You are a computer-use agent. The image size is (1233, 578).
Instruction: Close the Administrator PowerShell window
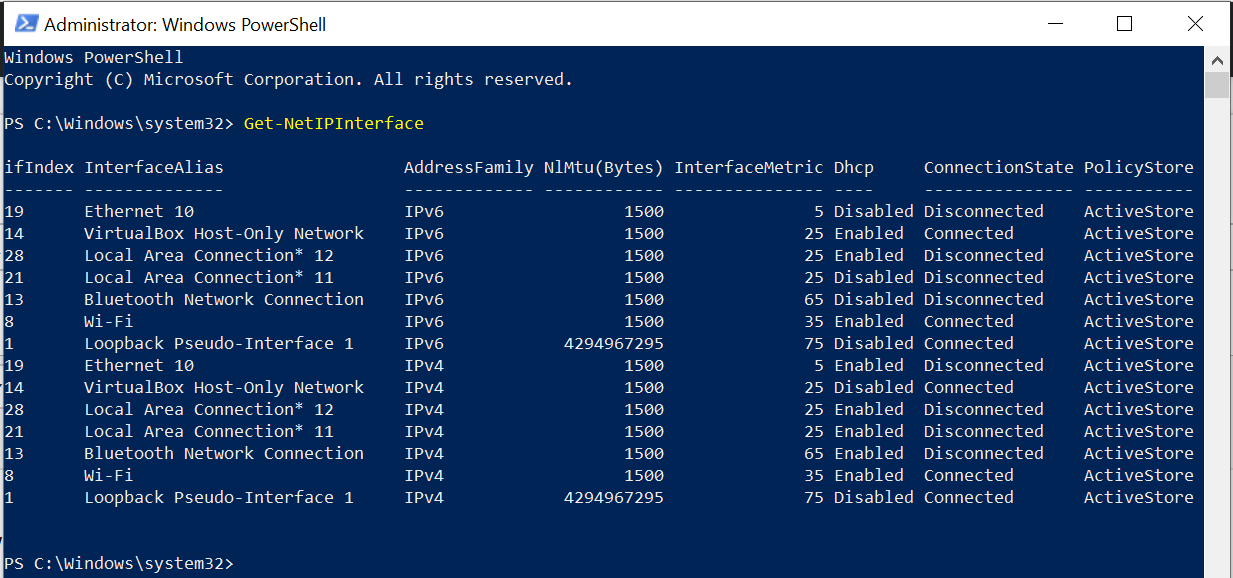(x=1194, y=24)
